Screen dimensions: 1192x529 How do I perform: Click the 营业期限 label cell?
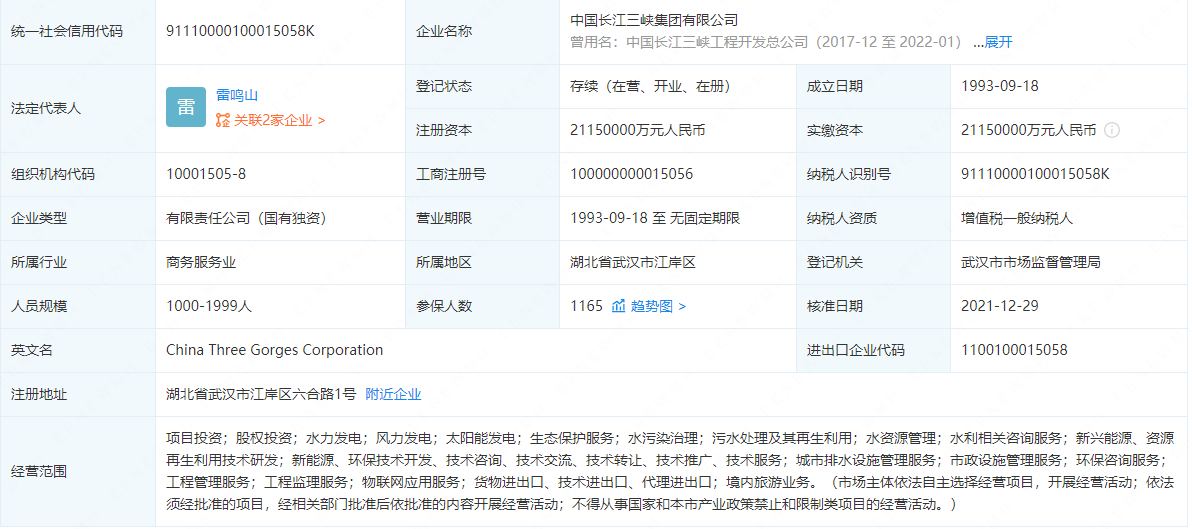[x=482, y=219]
